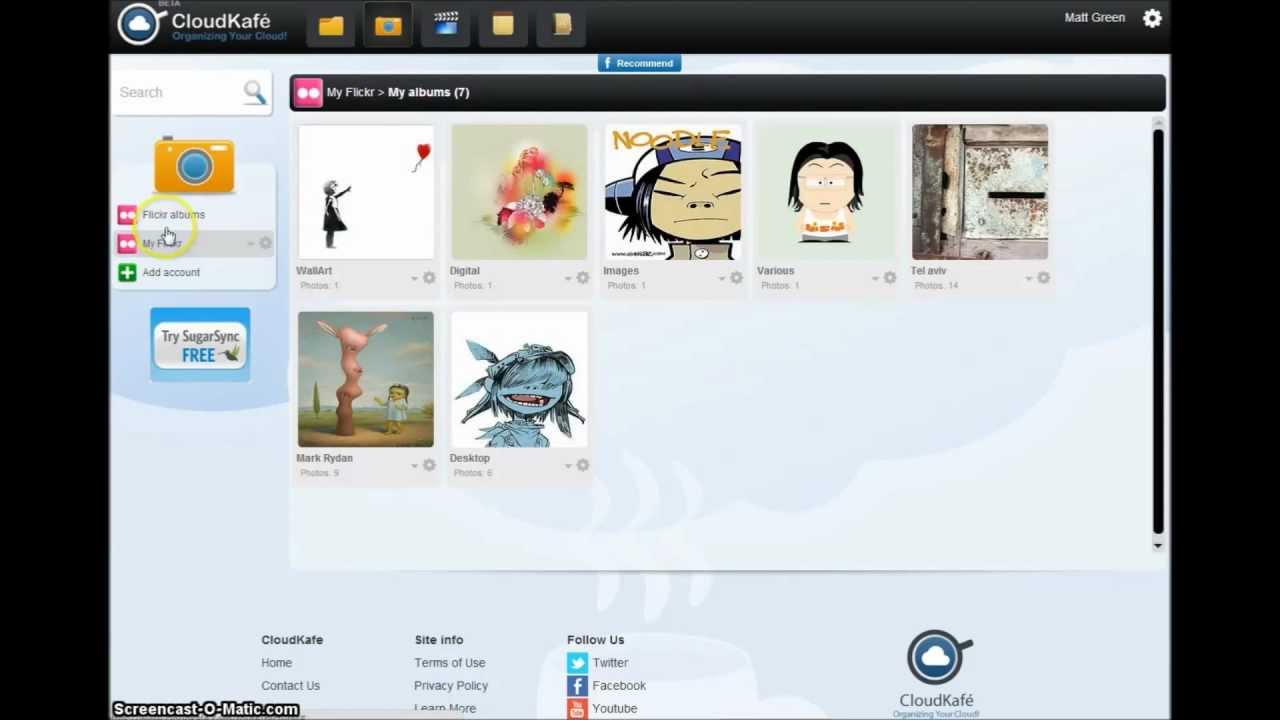
Task: Open the Terms of Use link
Action: click(449, 663)
